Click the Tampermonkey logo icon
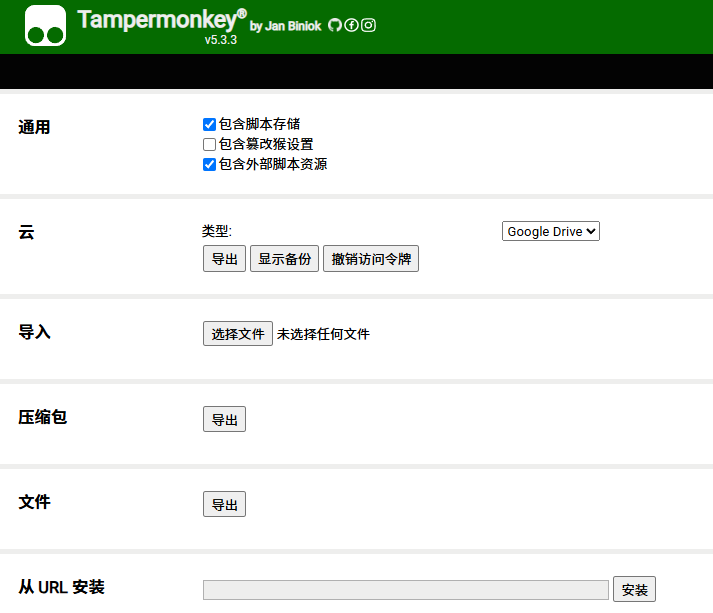Image resolution: width=713 pixels, height=613 pixels. [x=45, y=26]
